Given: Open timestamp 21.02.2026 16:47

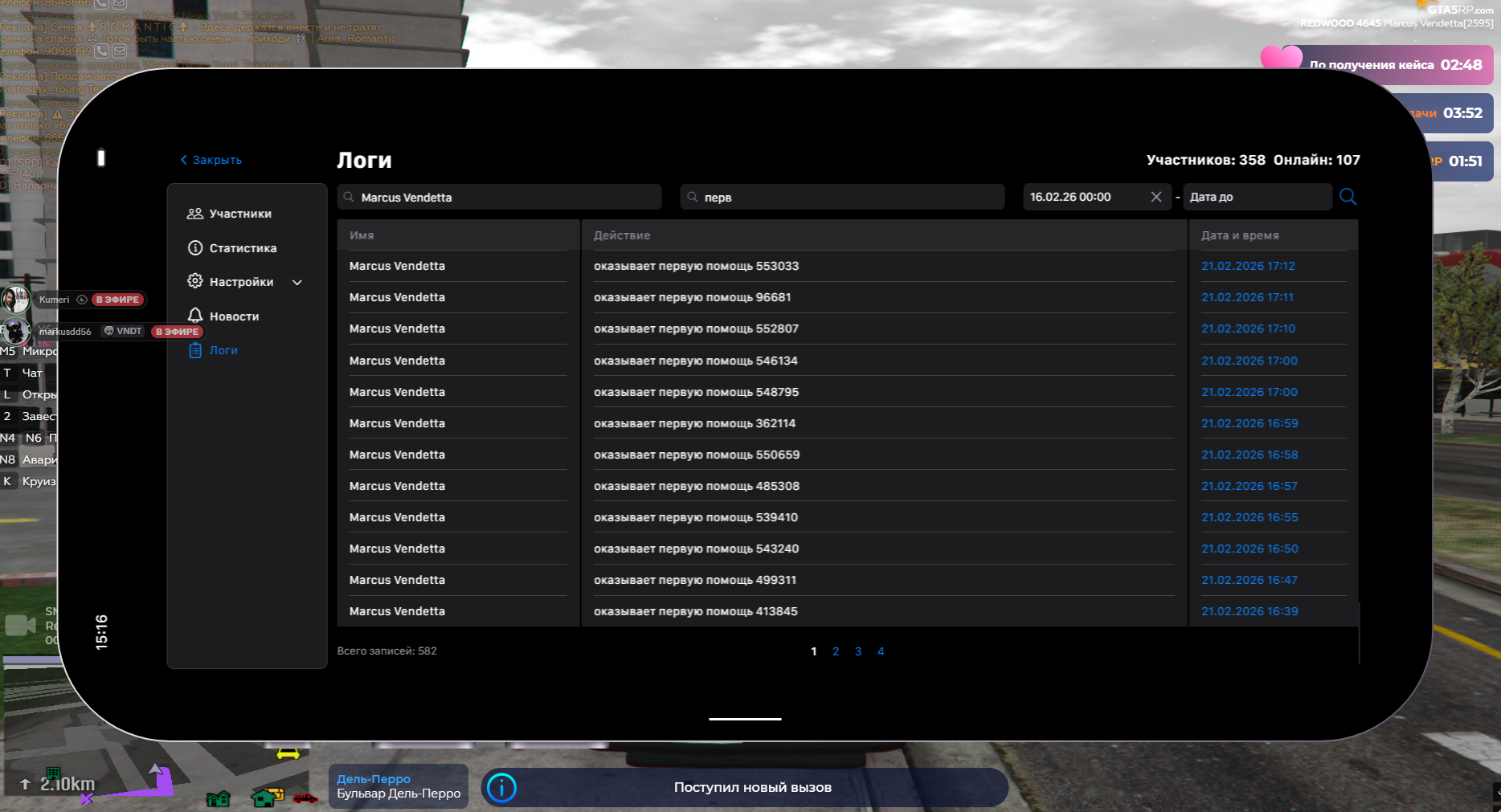Looking at the screenshot, I should tap(1249, 580).
